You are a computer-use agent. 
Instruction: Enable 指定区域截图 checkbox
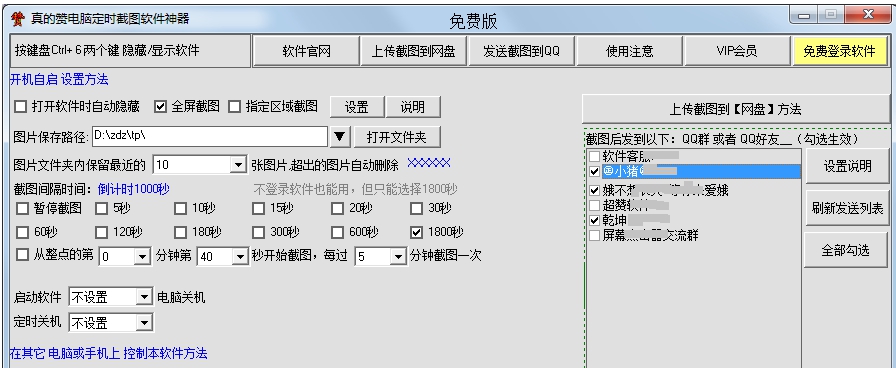[x=234, y=106]
